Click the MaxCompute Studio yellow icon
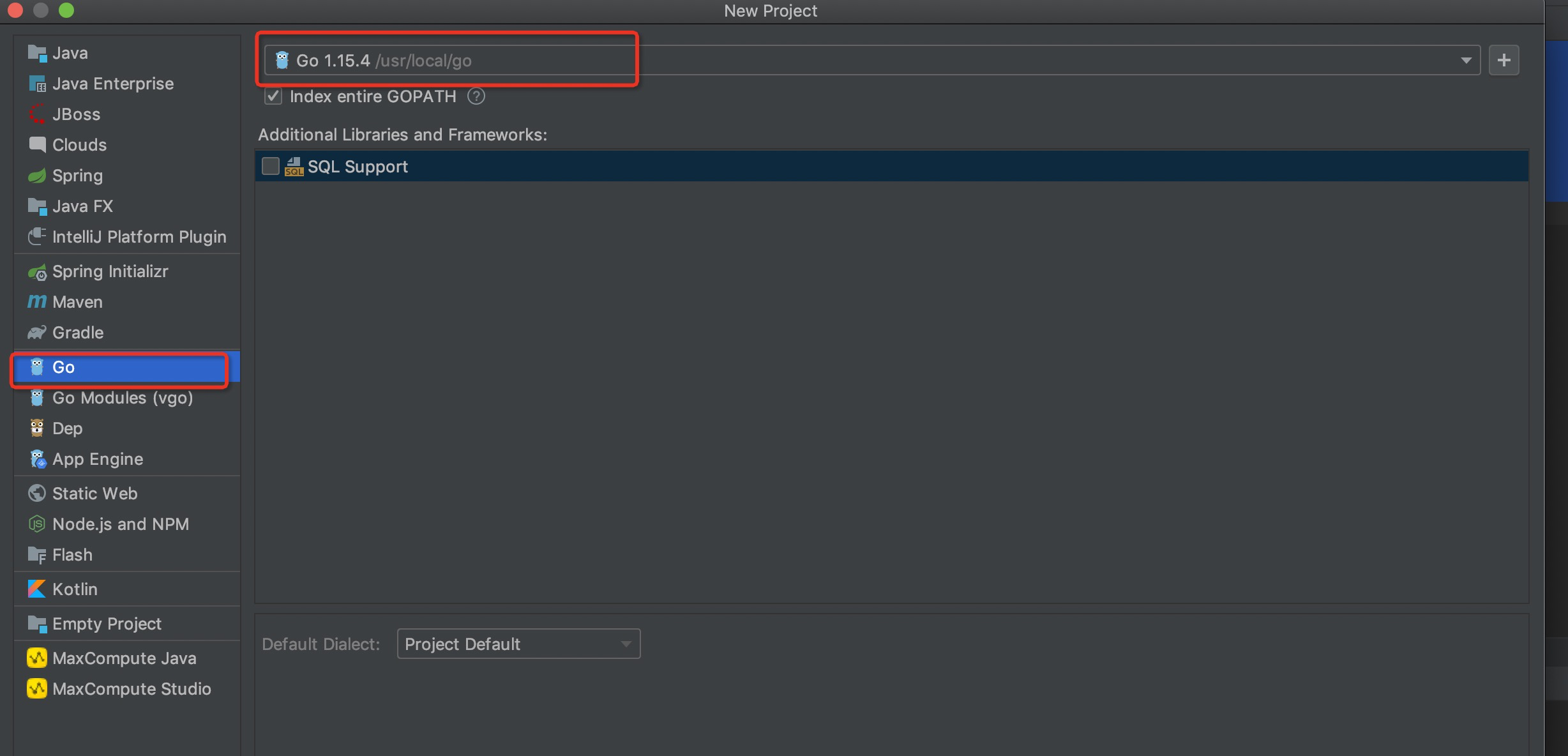This screenshot has height=756, width=1568. [x=37, y=688]
